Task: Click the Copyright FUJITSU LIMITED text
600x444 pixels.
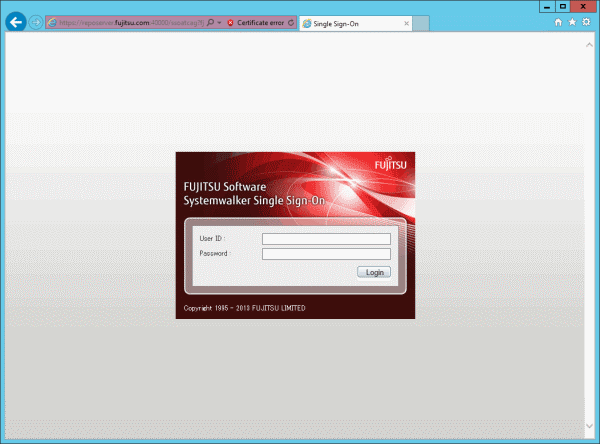Action: (x=244, y=308)
